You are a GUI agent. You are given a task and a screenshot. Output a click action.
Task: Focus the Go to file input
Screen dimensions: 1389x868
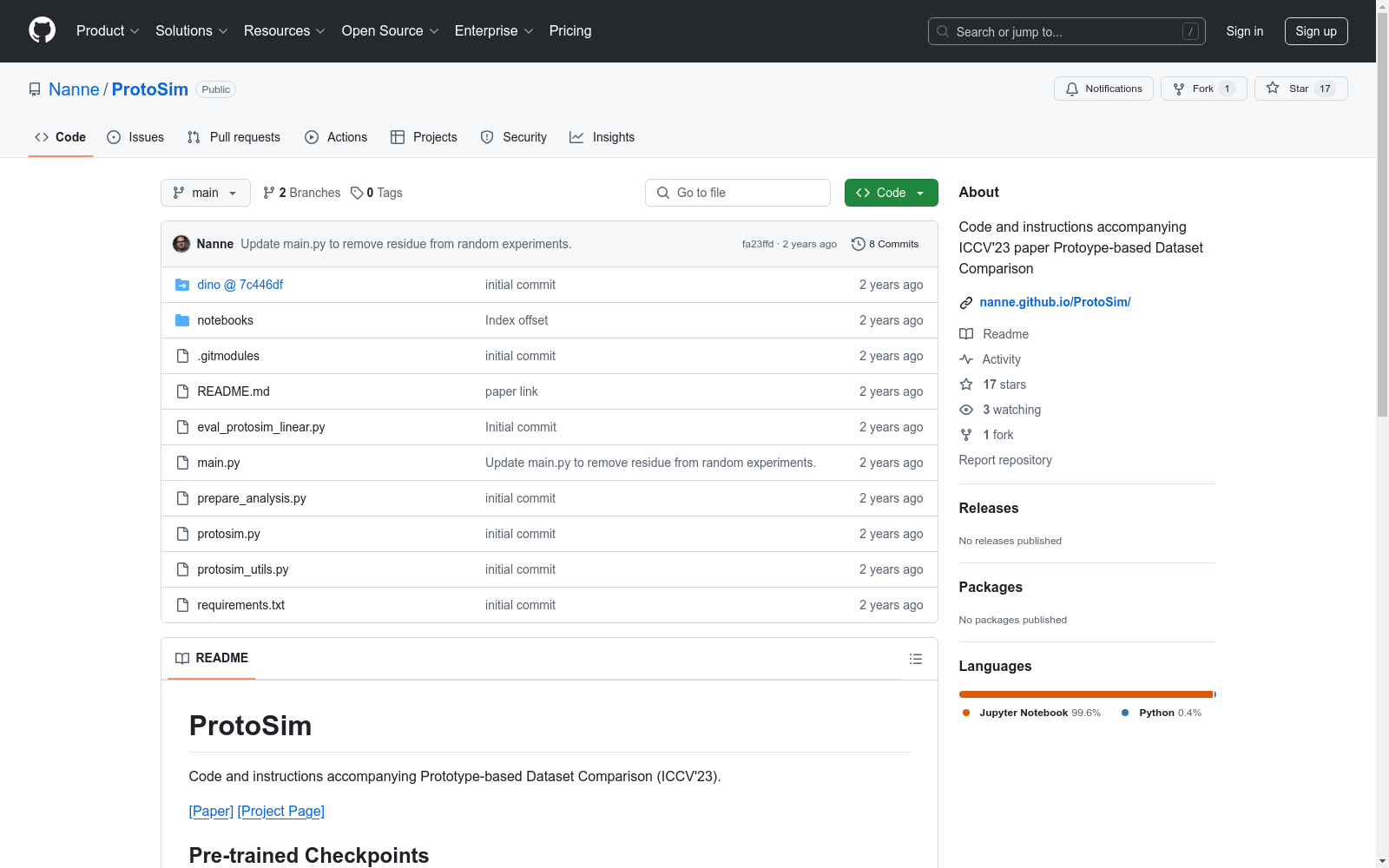point(738,193)
